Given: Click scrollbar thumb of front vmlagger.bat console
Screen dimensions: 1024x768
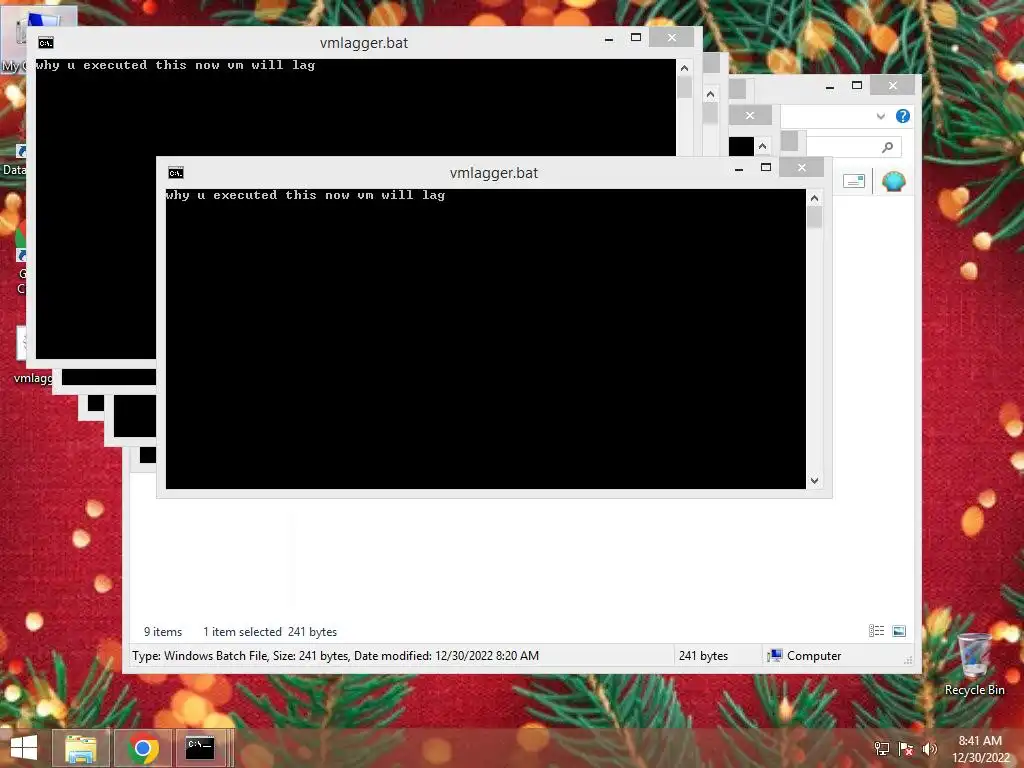Looking at the screenshot, I should 814,217.
